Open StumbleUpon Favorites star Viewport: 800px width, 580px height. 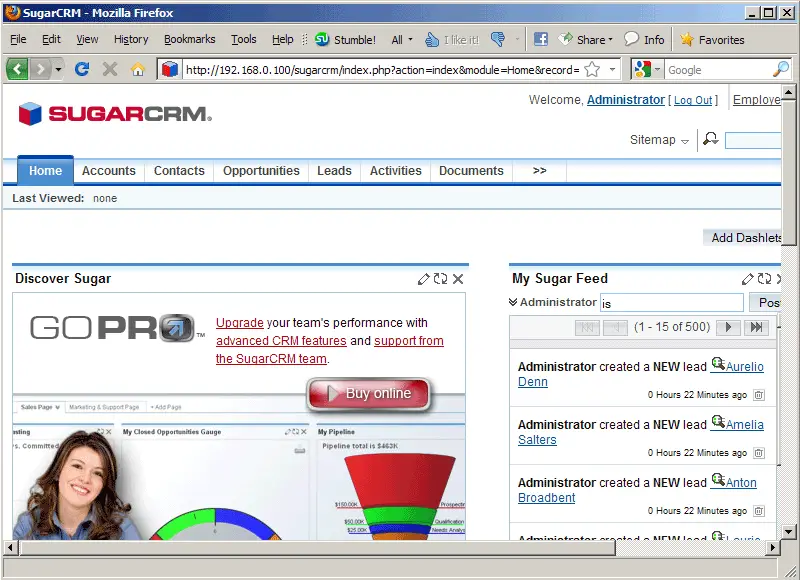[x=712, y=39]
